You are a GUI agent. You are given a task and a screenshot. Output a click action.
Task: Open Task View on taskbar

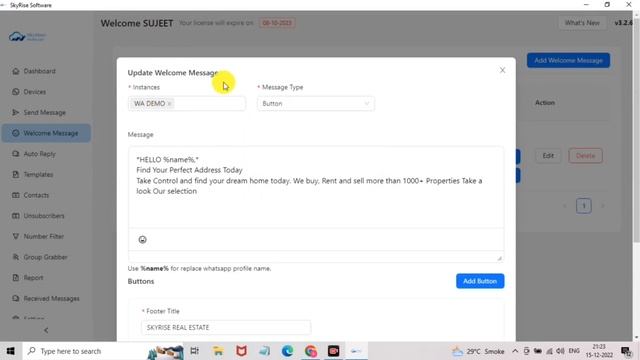195,351
